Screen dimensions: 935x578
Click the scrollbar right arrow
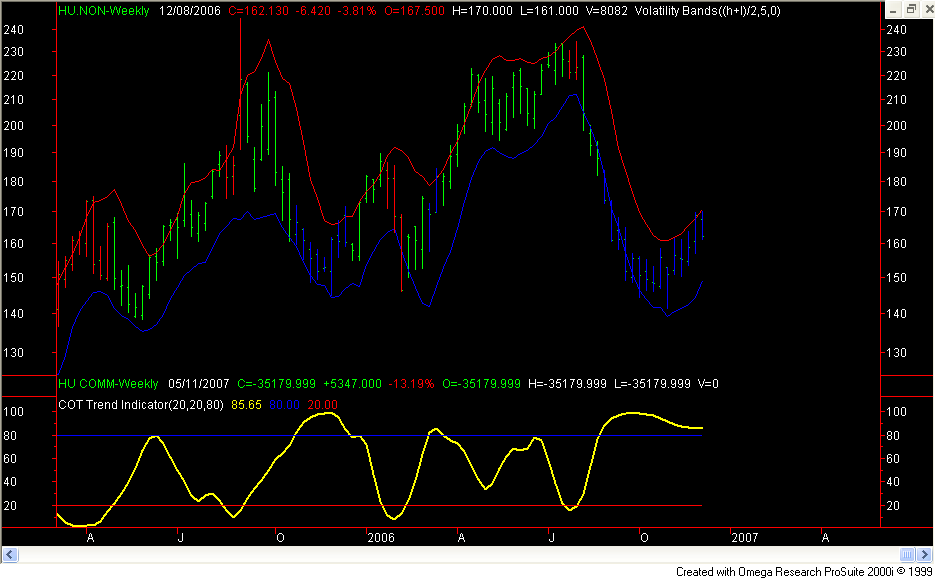pos(925,555)
